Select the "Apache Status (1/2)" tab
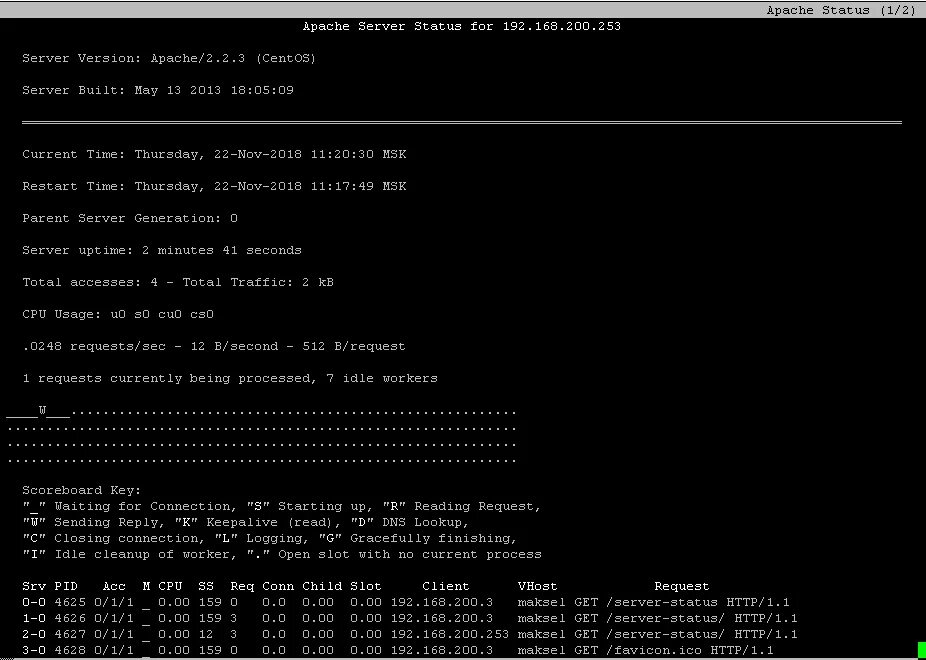 pyautogui.click(x=840, y=10)
